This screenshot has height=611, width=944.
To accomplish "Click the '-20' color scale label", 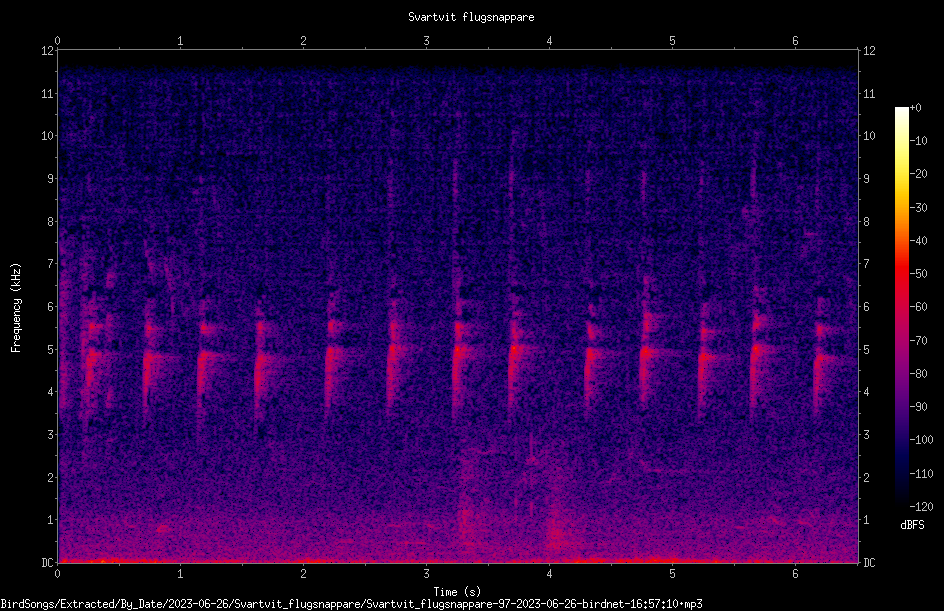I will [919, 174].
